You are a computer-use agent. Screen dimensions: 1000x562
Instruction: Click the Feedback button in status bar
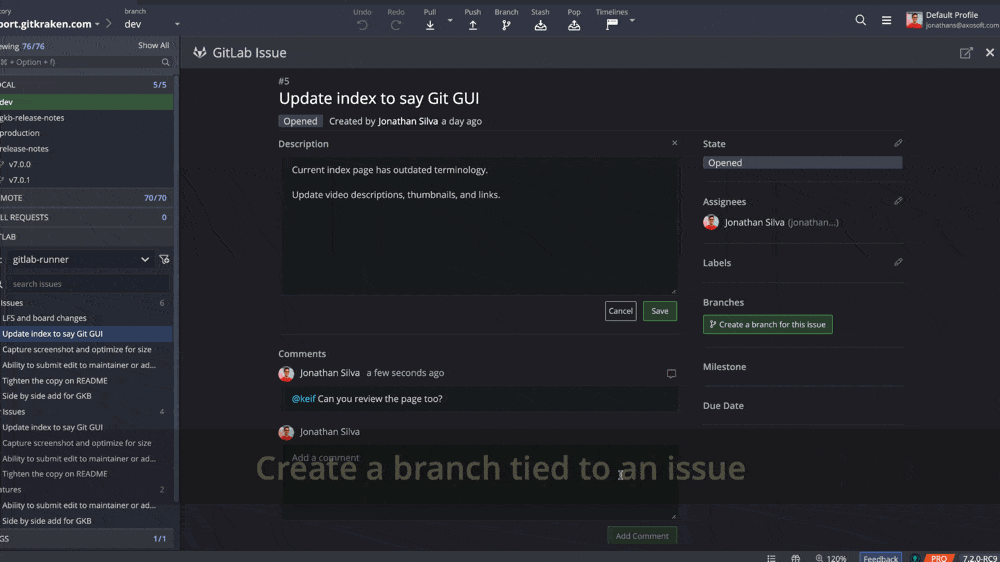(880, 558)
